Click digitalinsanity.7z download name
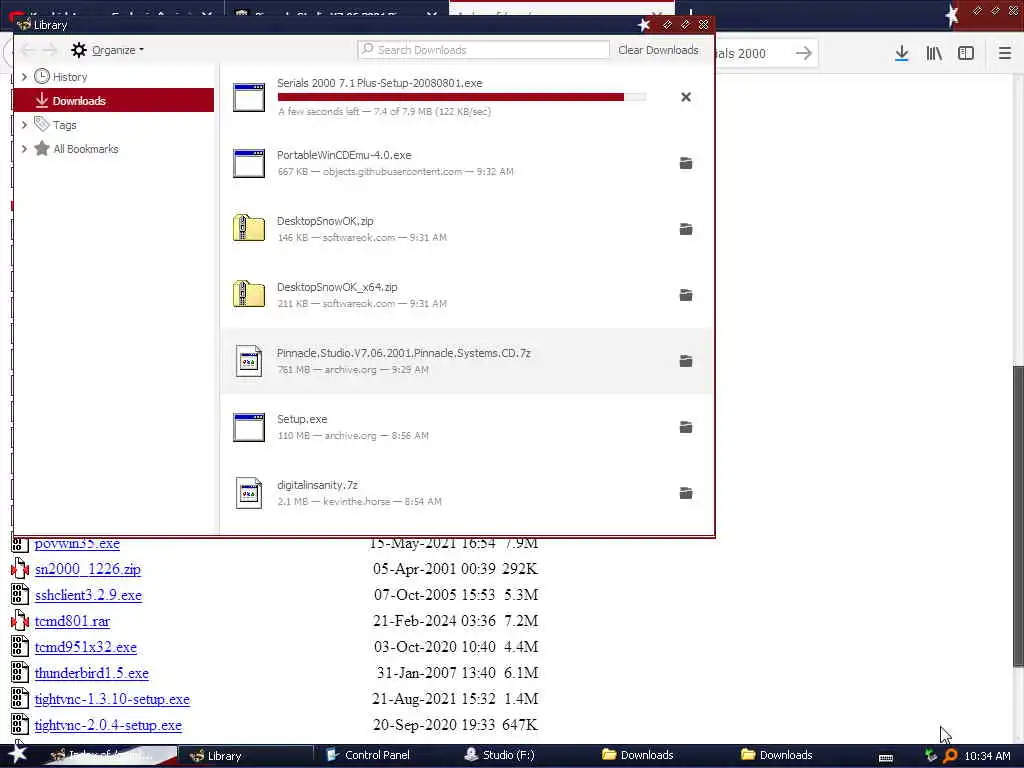The height and width of the screenshot is (768, 1024). point(317,485)
